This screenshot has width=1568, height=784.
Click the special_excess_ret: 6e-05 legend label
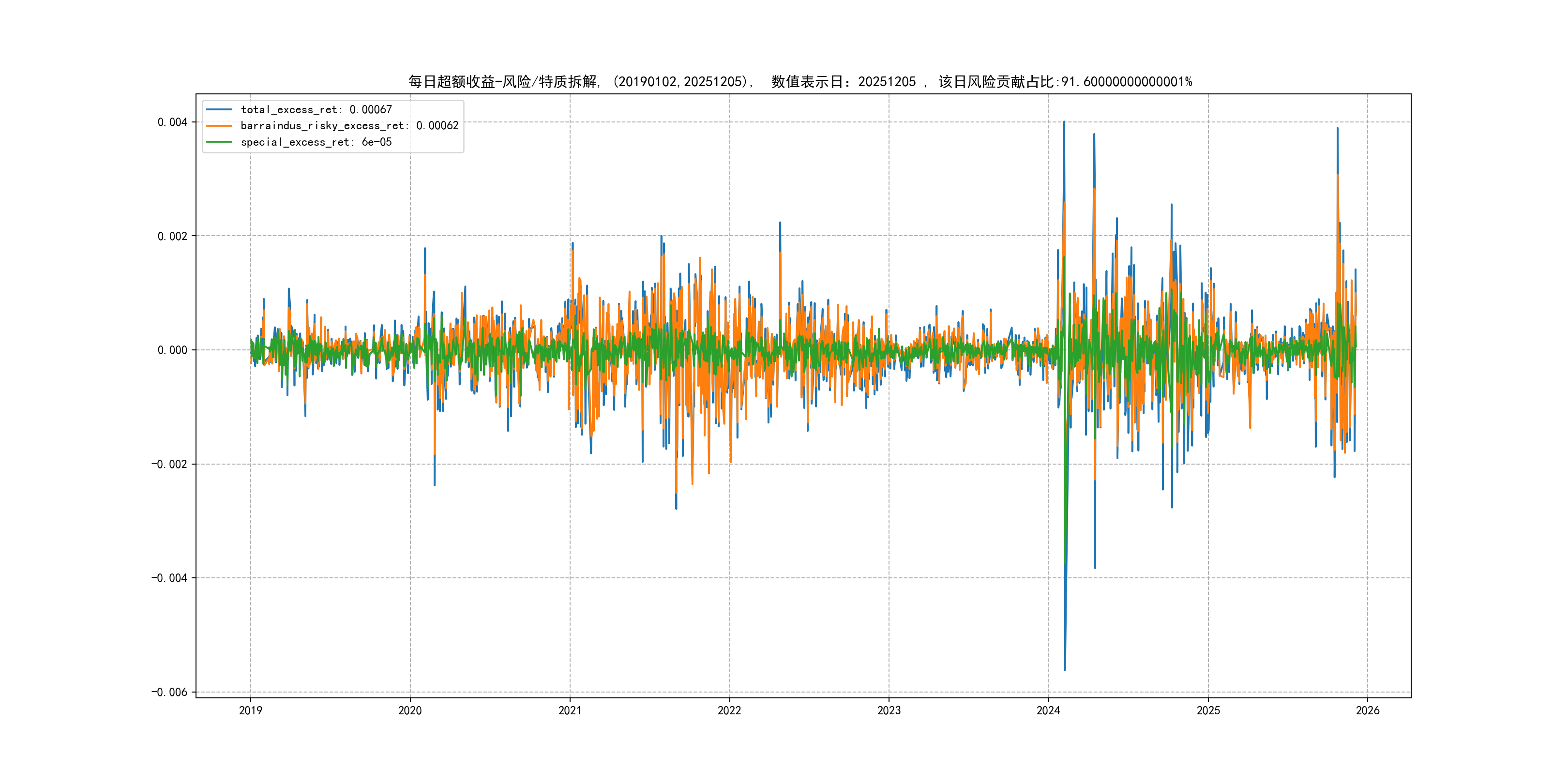316,142
